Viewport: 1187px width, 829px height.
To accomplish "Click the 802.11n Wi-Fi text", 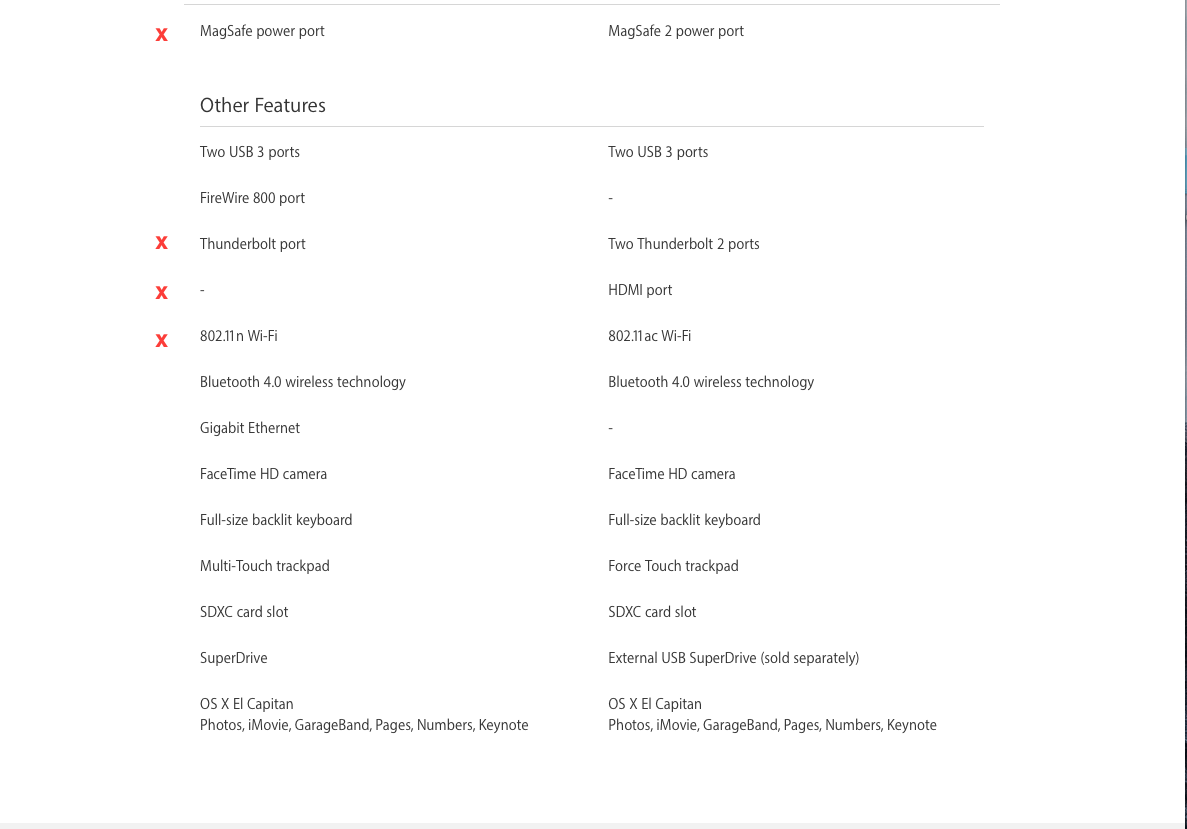I will point(239,336).
